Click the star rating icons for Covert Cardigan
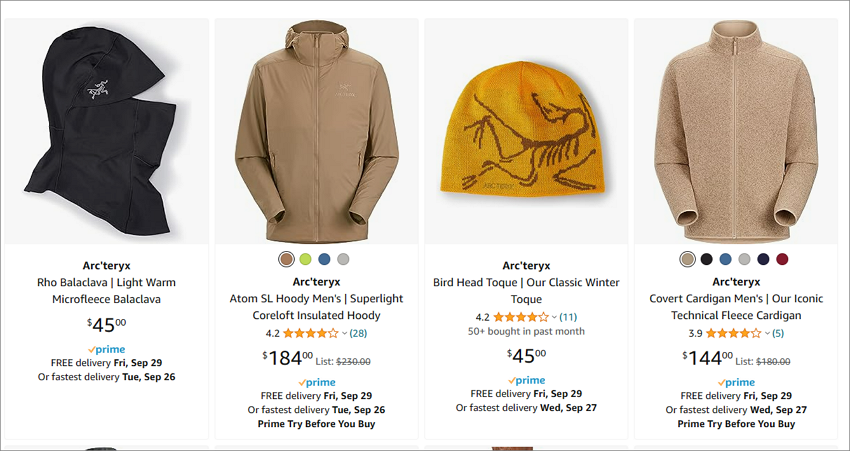Viewport: 850px width, 451px height. click(733, 333)
